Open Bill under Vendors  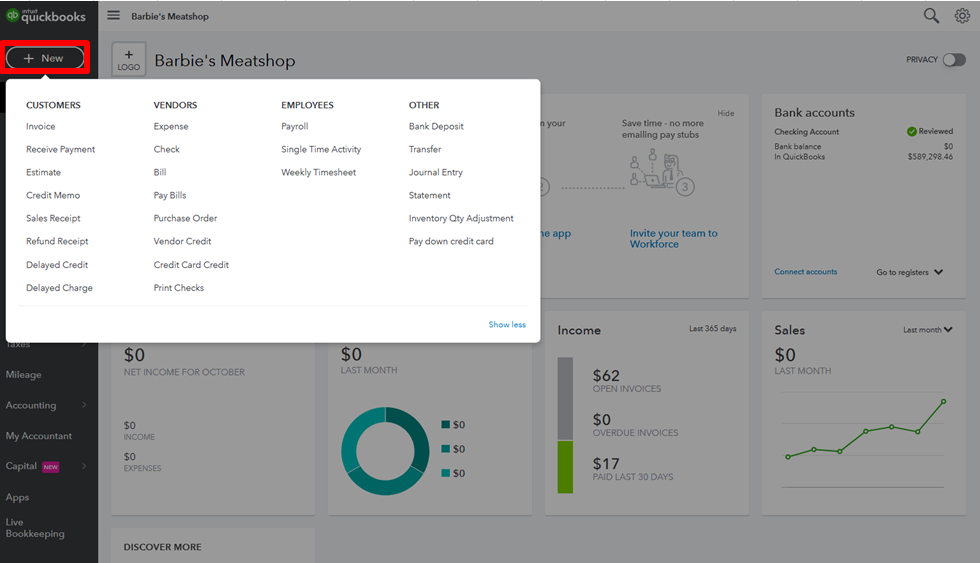click(x=160, y=172)
